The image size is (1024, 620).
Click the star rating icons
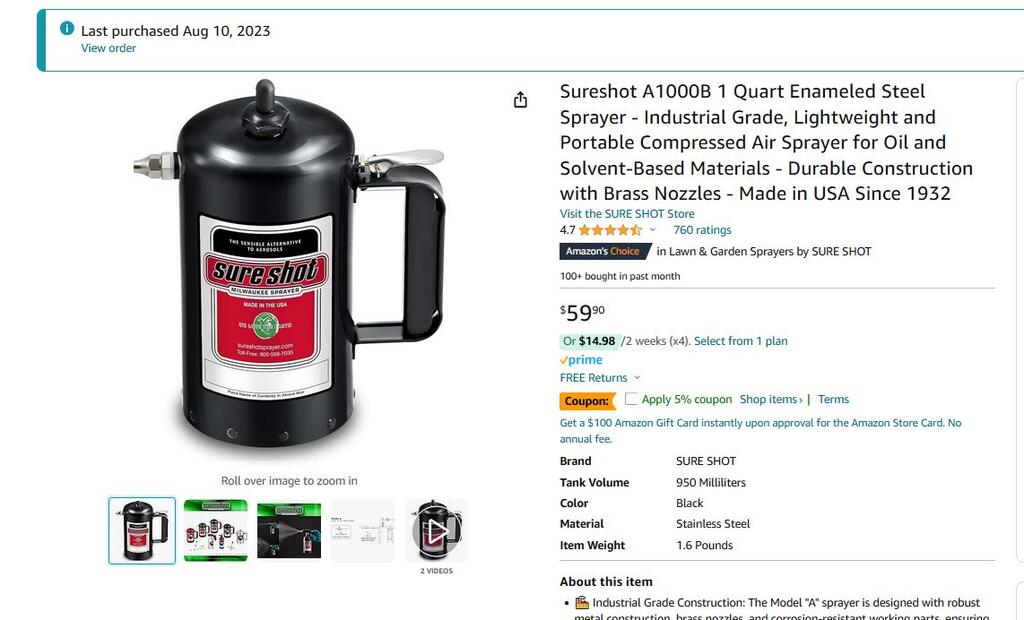pyautogui.click(x=610, y=230)
